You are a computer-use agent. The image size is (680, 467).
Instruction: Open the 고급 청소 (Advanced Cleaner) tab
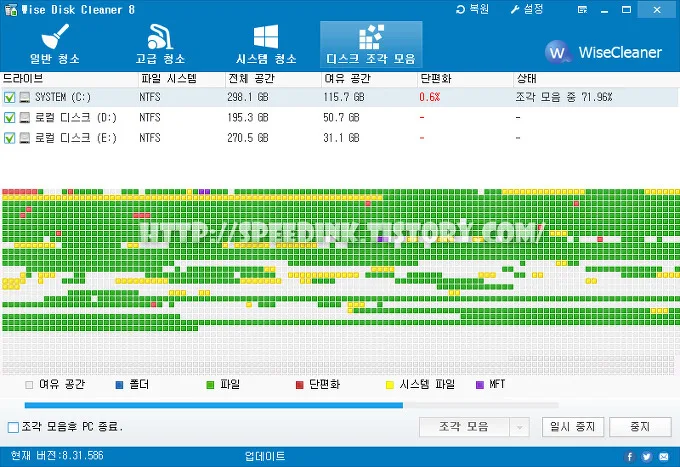coord(160,45)
